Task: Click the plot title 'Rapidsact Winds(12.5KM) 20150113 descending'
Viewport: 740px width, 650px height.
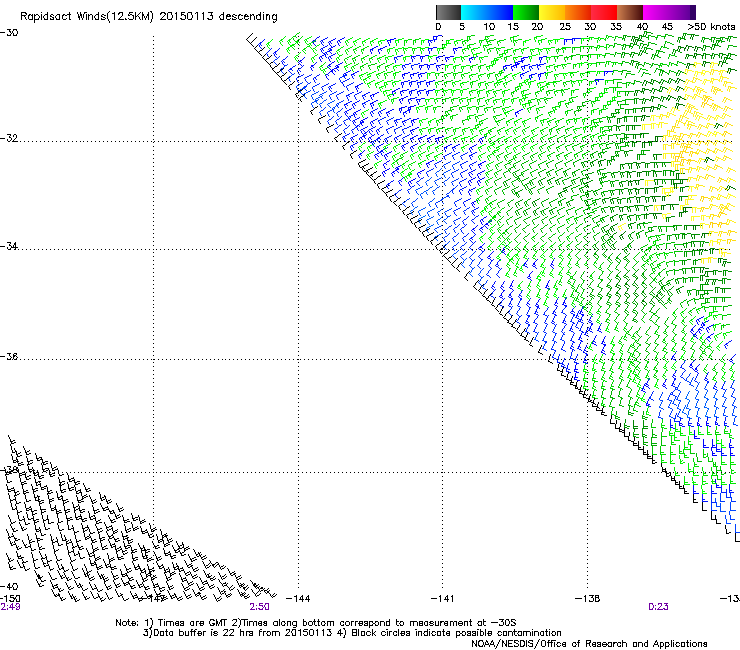Action: coord(149,17)
